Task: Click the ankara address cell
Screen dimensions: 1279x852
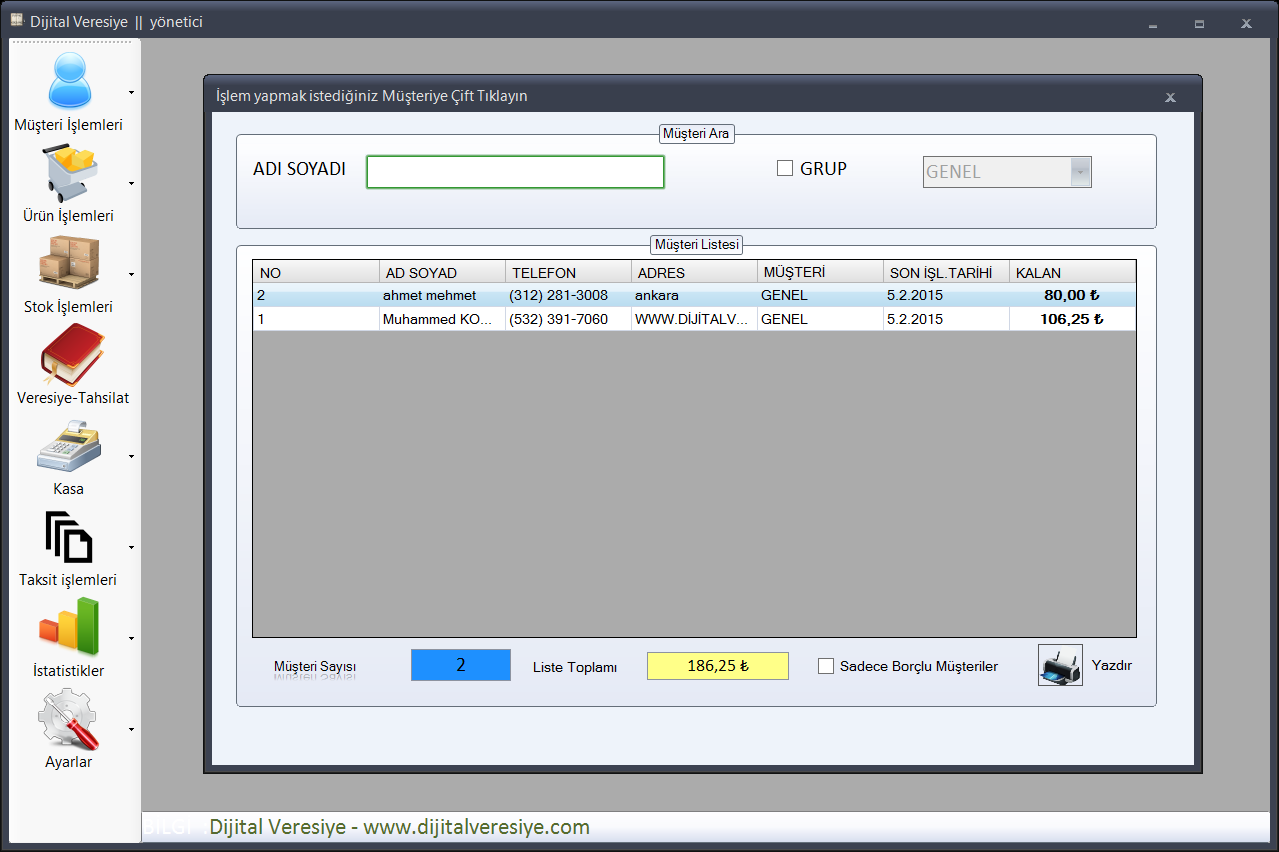Action: coord(695,295)
